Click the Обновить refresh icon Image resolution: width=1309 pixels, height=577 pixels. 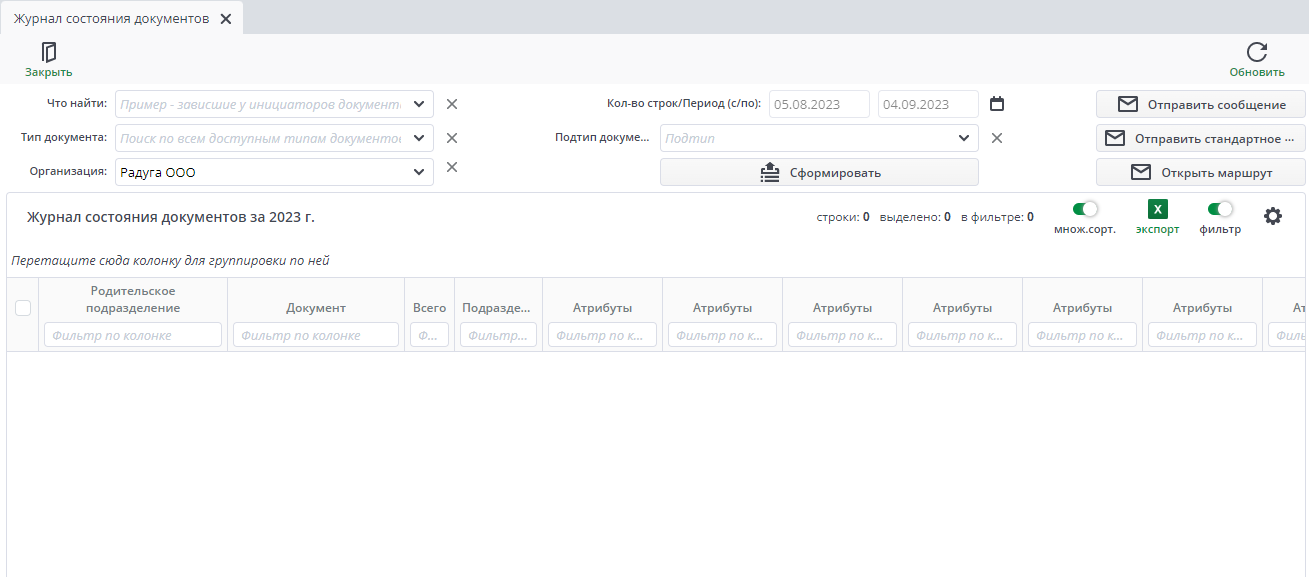tap(1257, 52)
